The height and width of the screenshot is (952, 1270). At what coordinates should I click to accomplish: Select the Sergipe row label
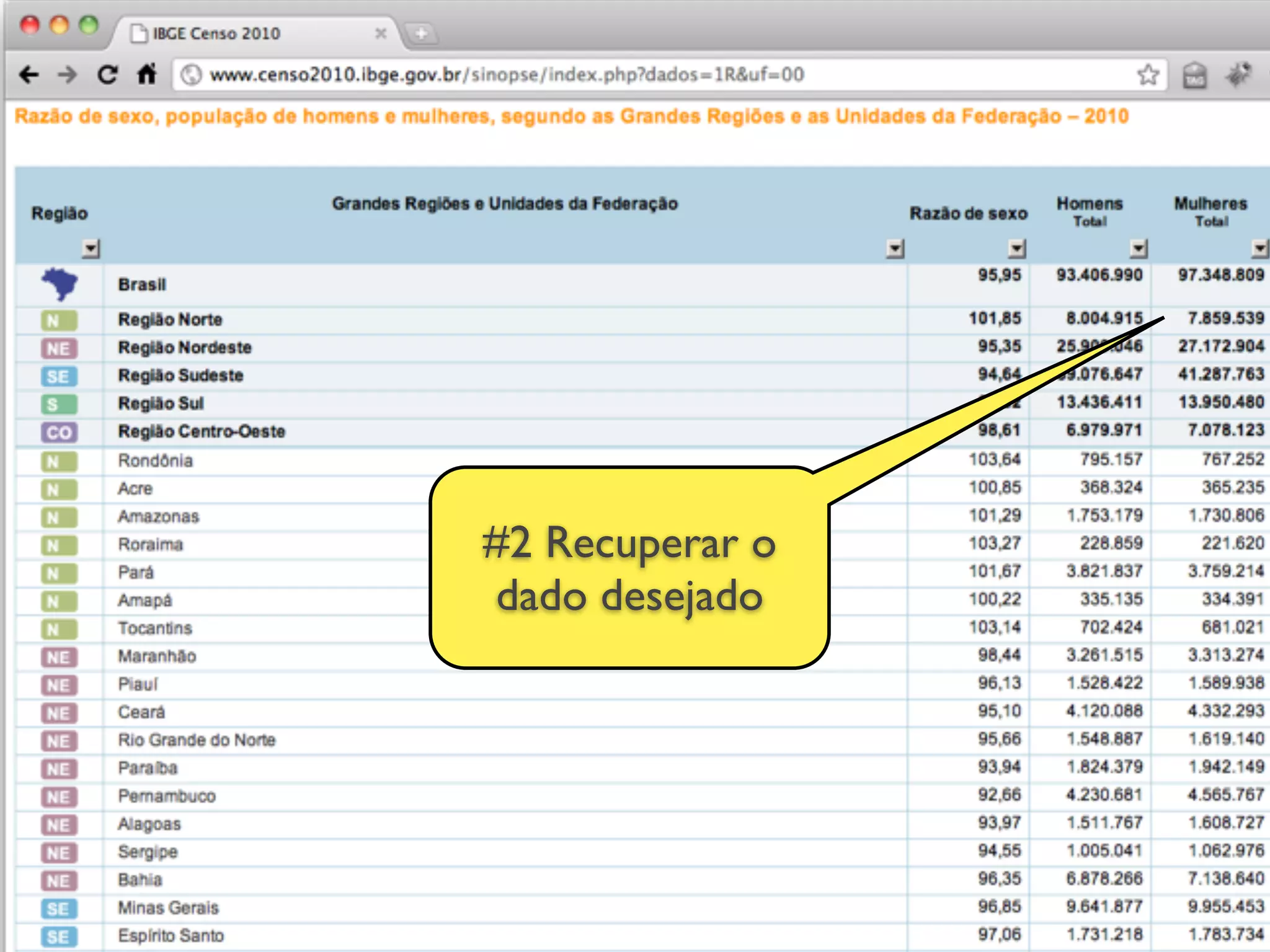pyautogui.click(x=148, y=852)
